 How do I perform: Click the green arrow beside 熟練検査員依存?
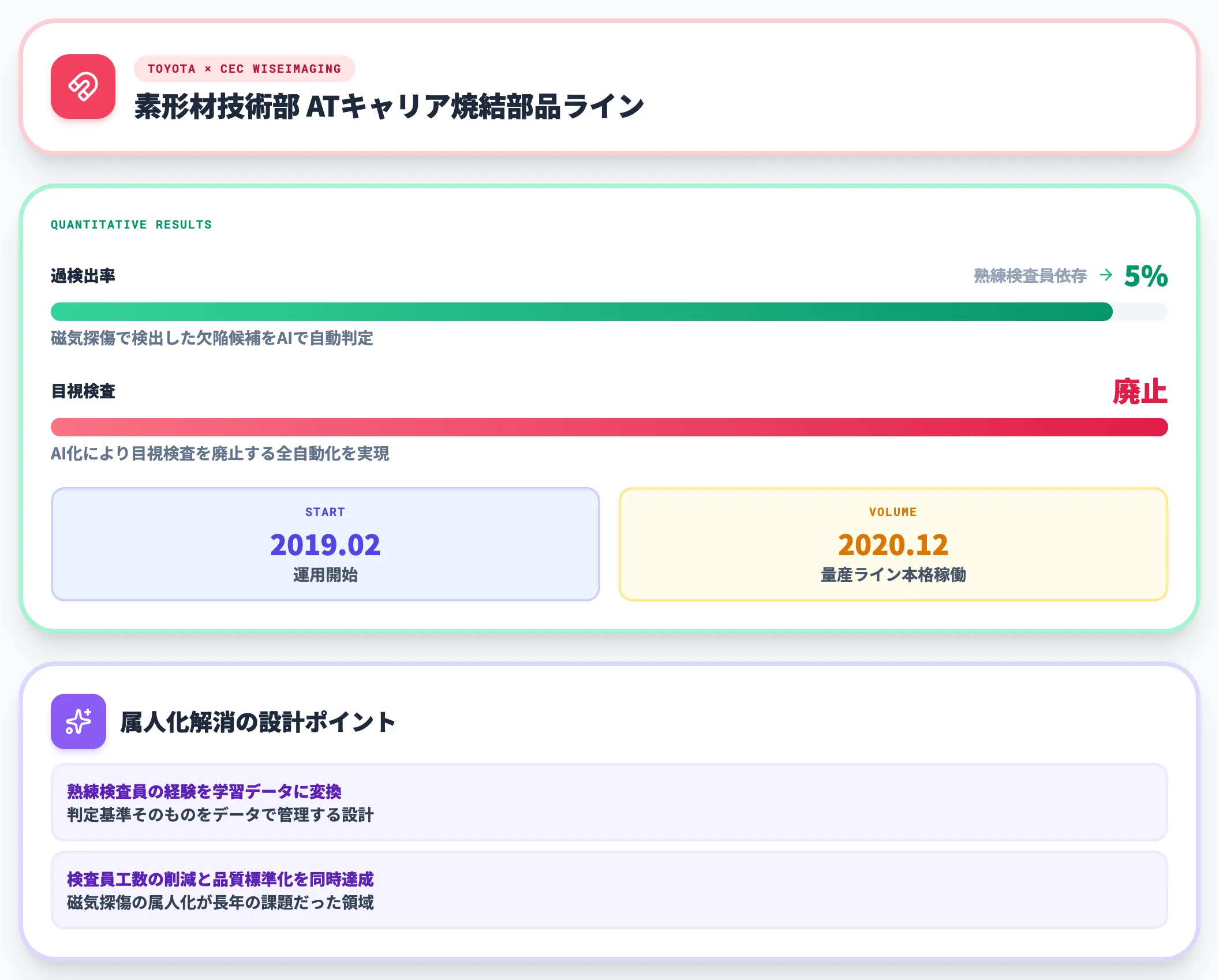coord(1106,275)
